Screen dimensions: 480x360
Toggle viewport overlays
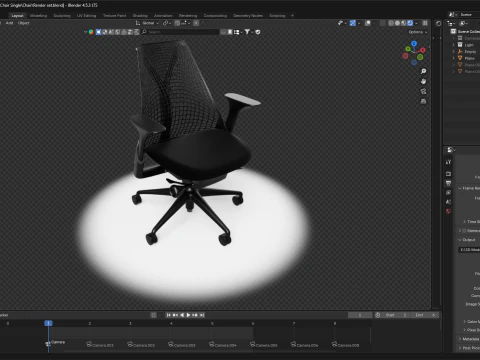[x=368, y=23]
